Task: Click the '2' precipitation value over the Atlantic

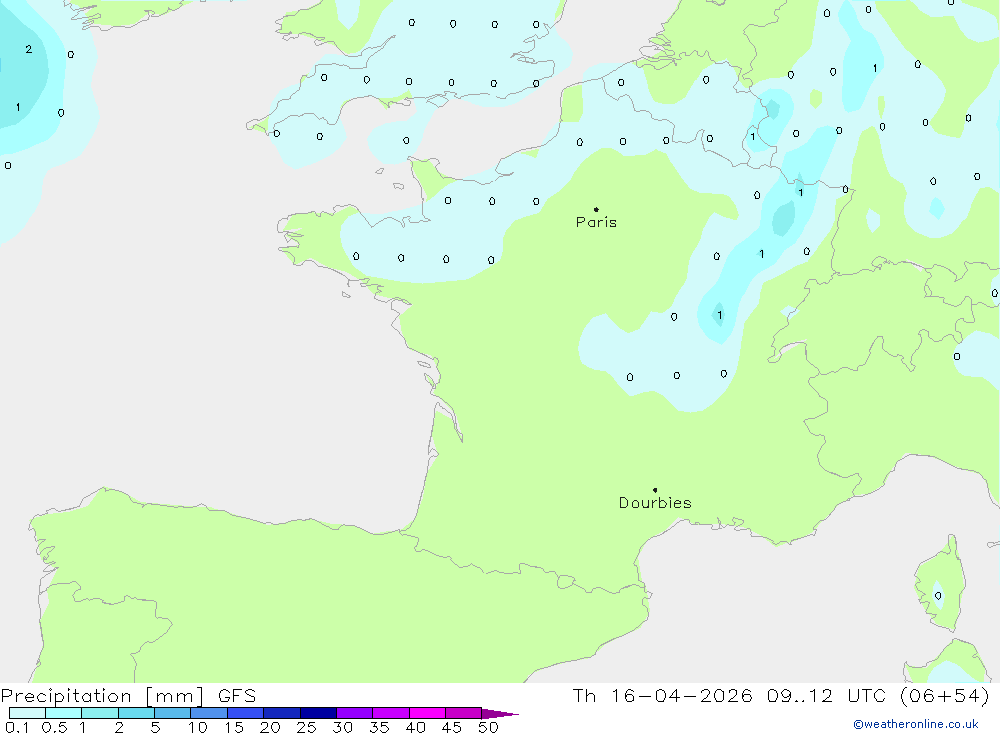Action: pyautogui.click(x=29, y=49)
